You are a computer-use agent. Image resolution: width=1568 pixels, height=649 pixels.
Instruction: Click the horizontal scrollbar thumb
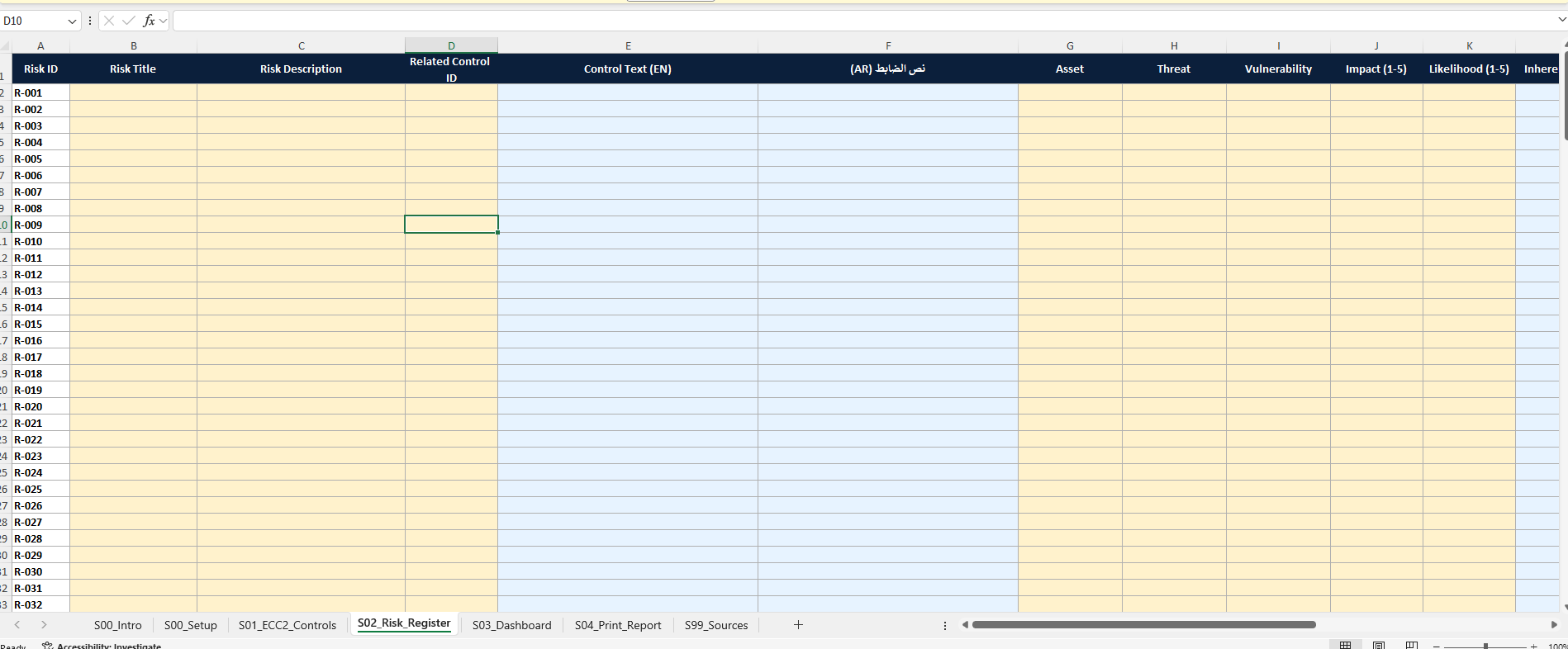(x=1144, y=625)
